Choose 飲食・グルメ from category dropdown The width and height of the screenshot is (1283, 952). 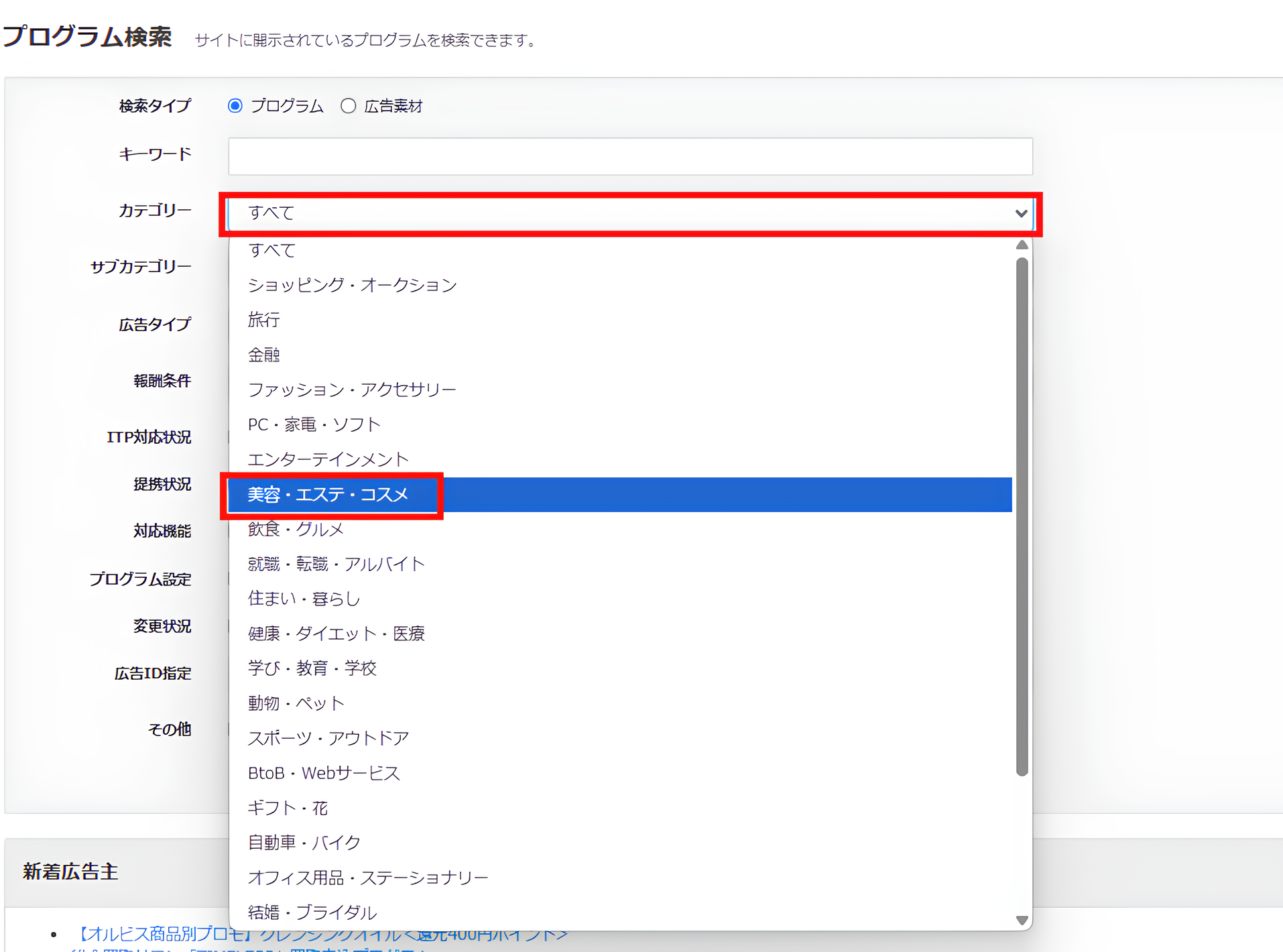(x=295, y=529)
